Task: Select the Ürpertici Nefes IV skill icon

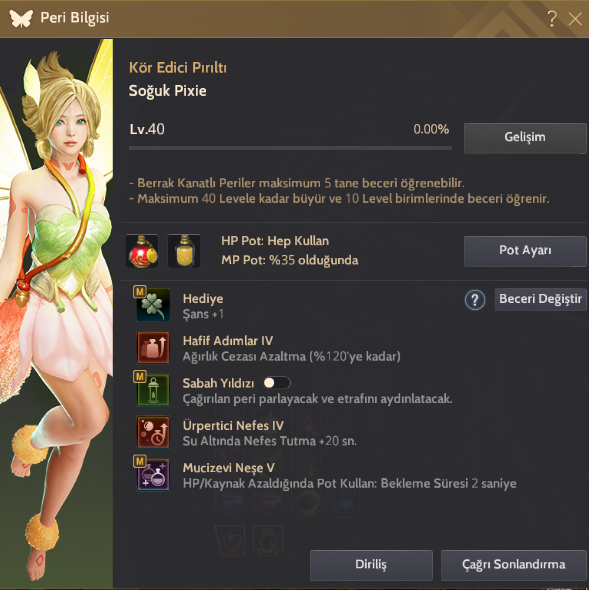Action: [153, 432]
